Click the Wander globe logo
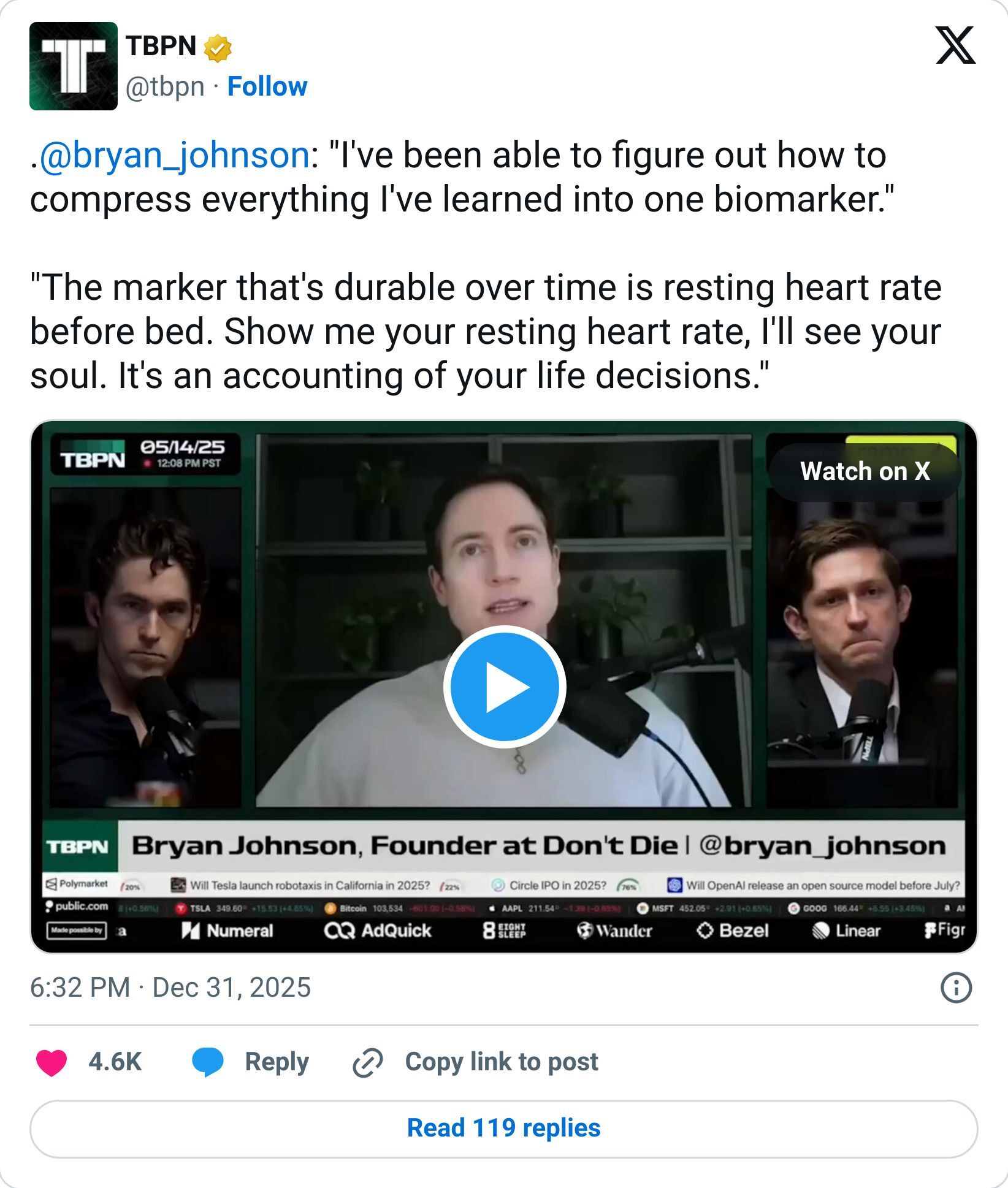Screen dimensions: 1008x1188 click(x=587, y=931)
